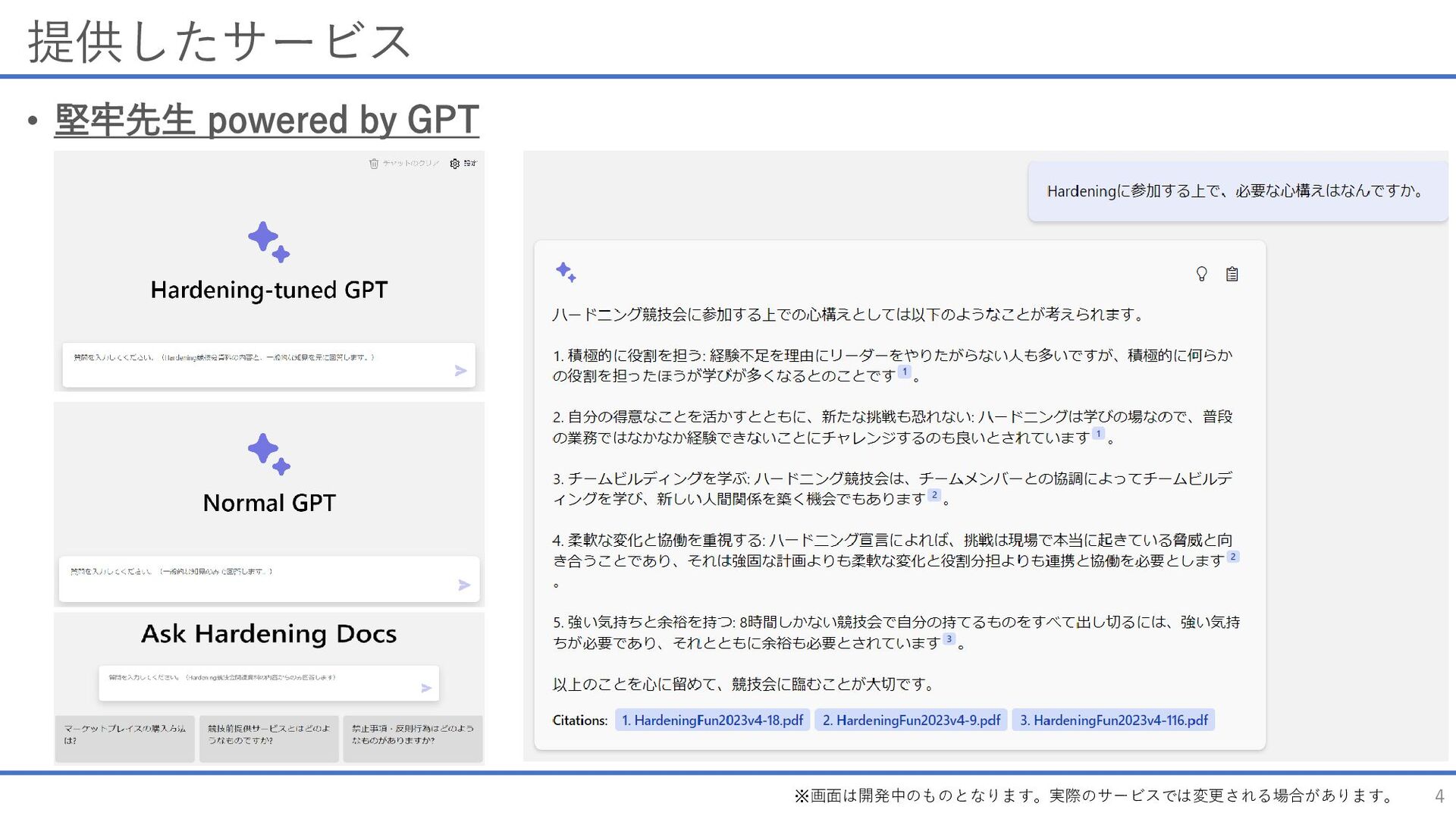Click the 設定 label beside the gear
The height and width of the screenshot is (819, 1456).
[x=470, y=164]
